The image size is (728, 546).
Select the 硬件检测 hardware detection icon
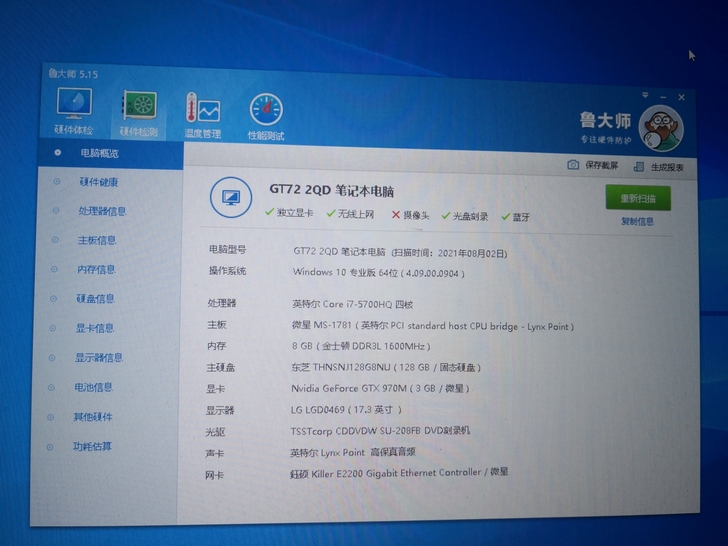(x=139, y=114)
